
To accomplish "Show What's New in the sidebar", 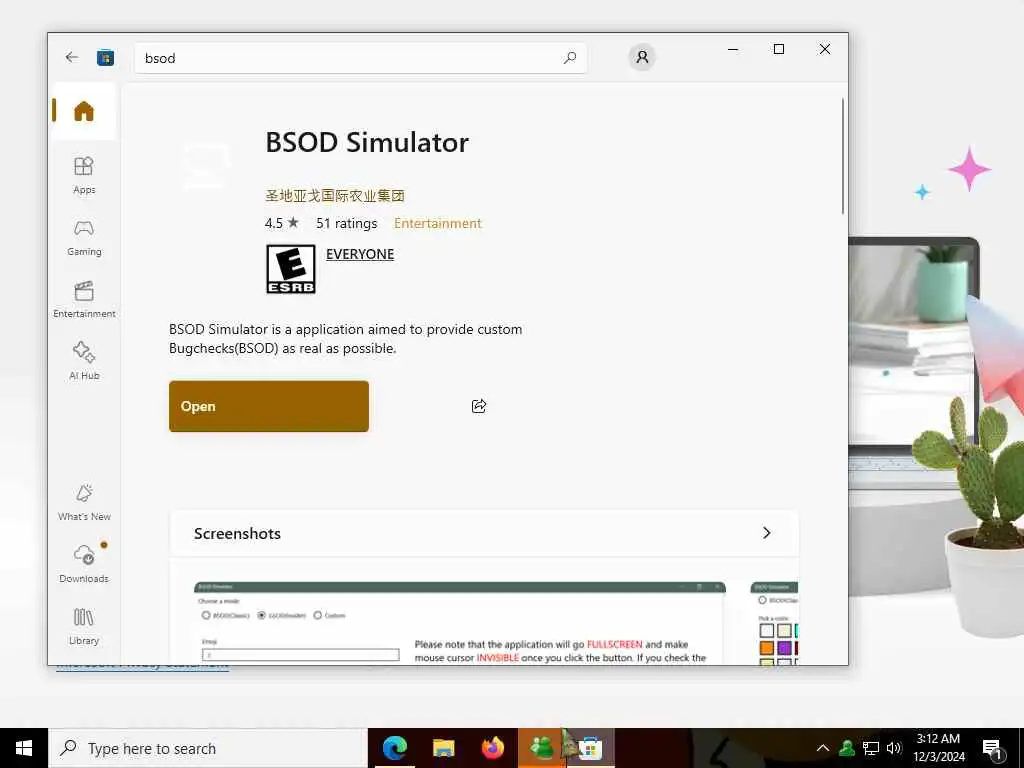I will (84, 502).
